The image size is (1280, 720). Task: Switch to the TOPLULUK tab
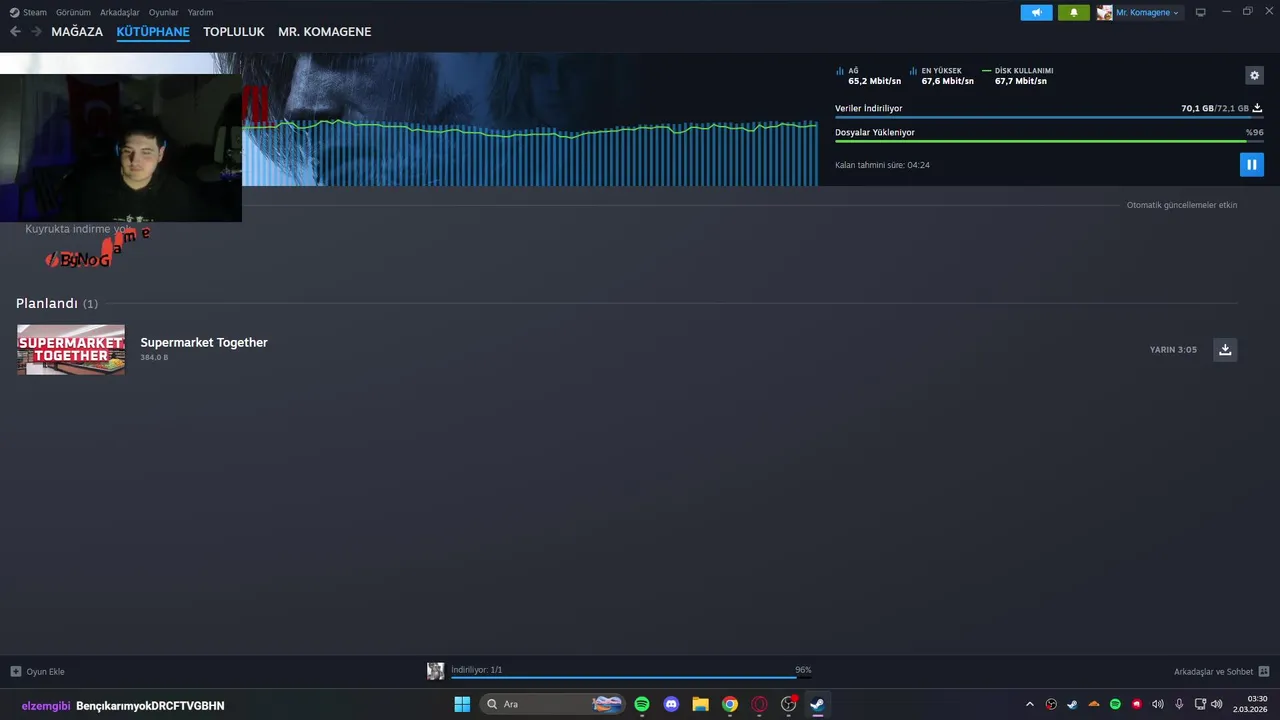(234, 31)
